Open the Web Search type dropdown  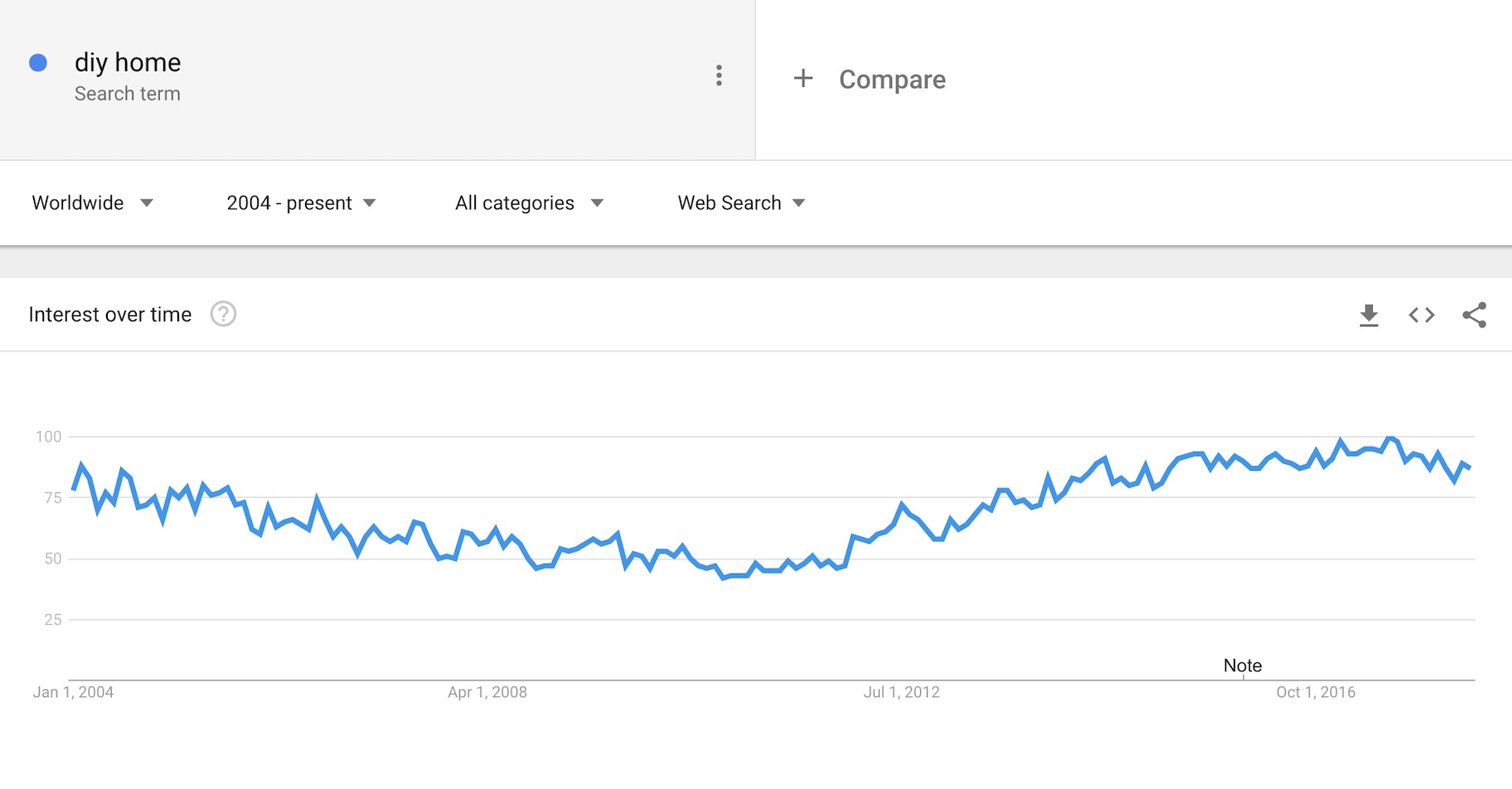point(741,203)
